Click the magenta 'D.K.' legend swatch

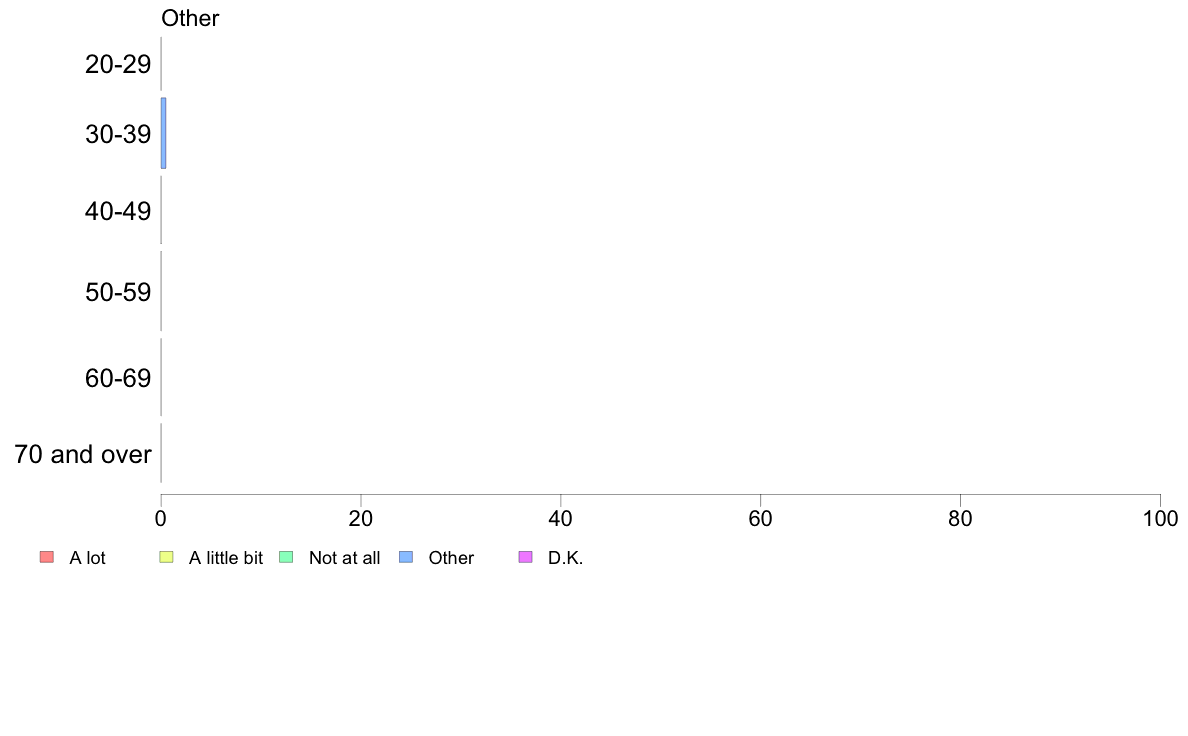pos(526,557)
